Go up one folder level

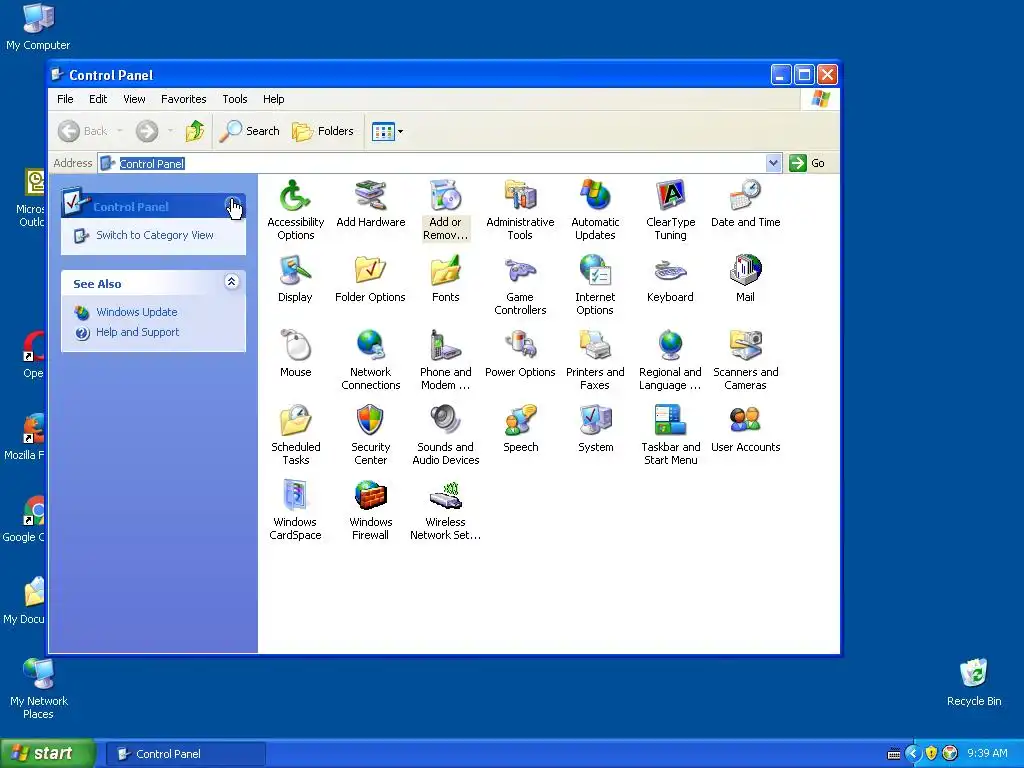[x=195, y=131]
